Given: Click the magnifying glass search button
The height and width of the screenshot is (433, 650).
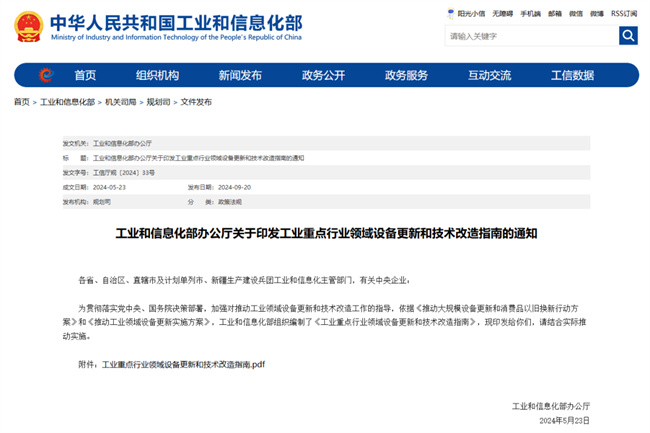Looking at the screenshot, I should (628, 36).
